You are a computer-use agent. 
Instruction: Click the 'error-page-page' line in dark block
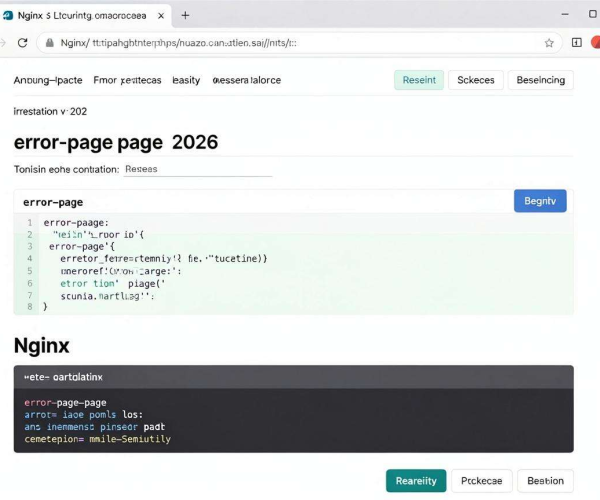(65, 403)
